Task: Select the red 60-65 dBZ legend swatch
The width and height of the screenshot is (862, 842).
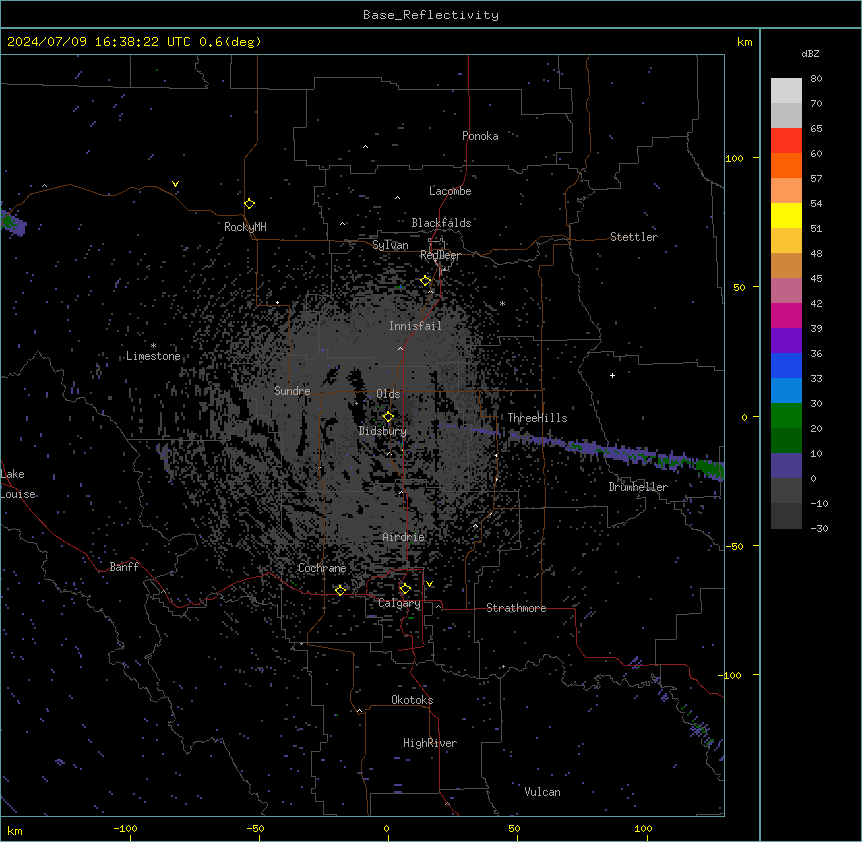Action: pyautogui.click(x=786, y=141)
